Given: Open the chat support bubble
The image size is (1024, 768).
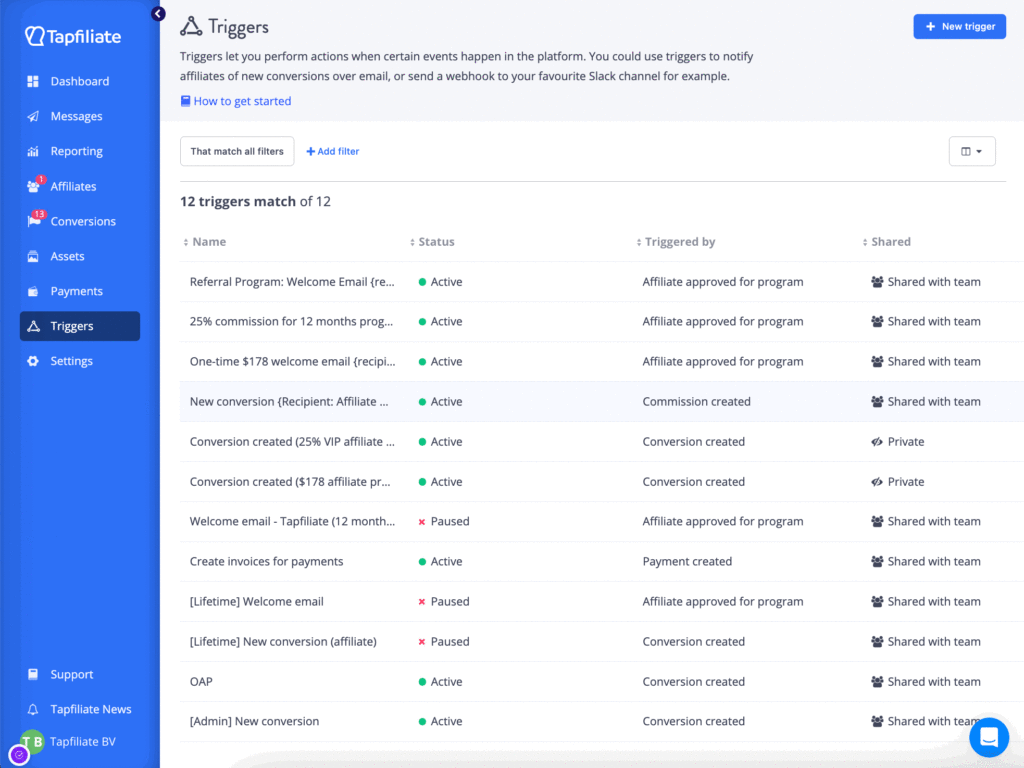Looking at the screenshot, I should (988, 738).
